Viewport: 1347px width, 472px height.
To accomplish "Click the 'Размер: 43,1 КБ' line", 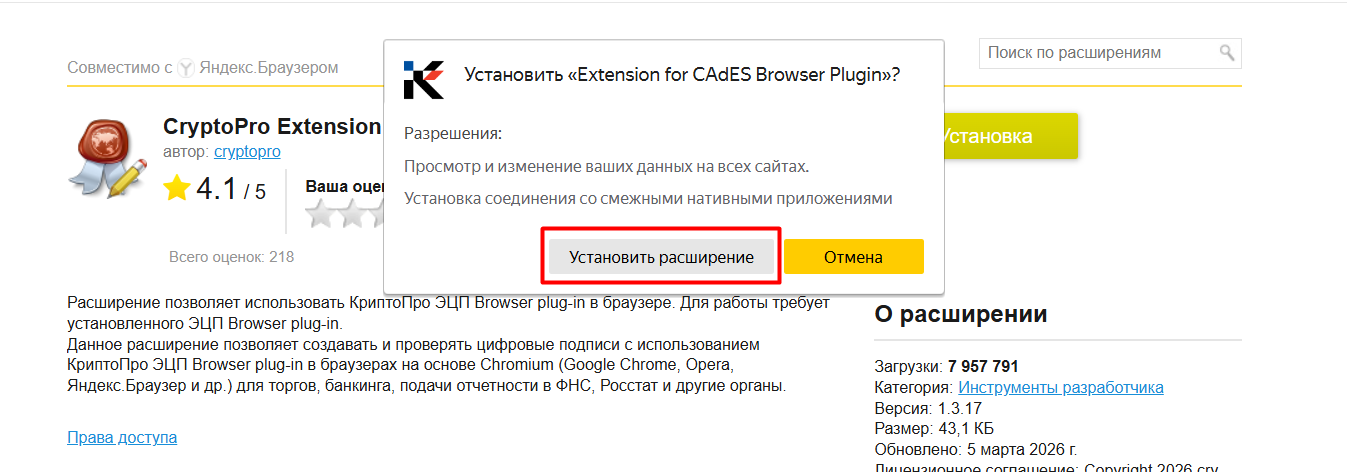I will pos(935,429).
